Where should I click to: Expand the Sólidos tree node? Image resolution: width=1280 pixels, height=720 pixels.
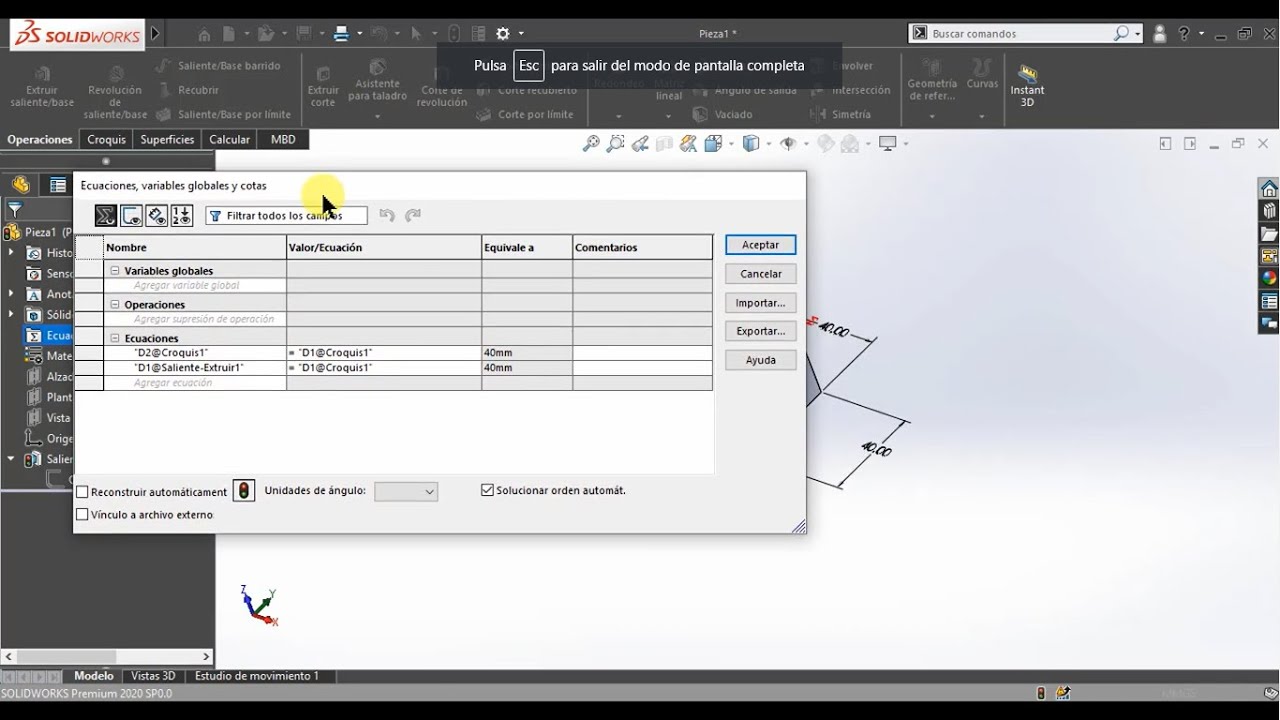pyautogui.click(x=11, y=315)
